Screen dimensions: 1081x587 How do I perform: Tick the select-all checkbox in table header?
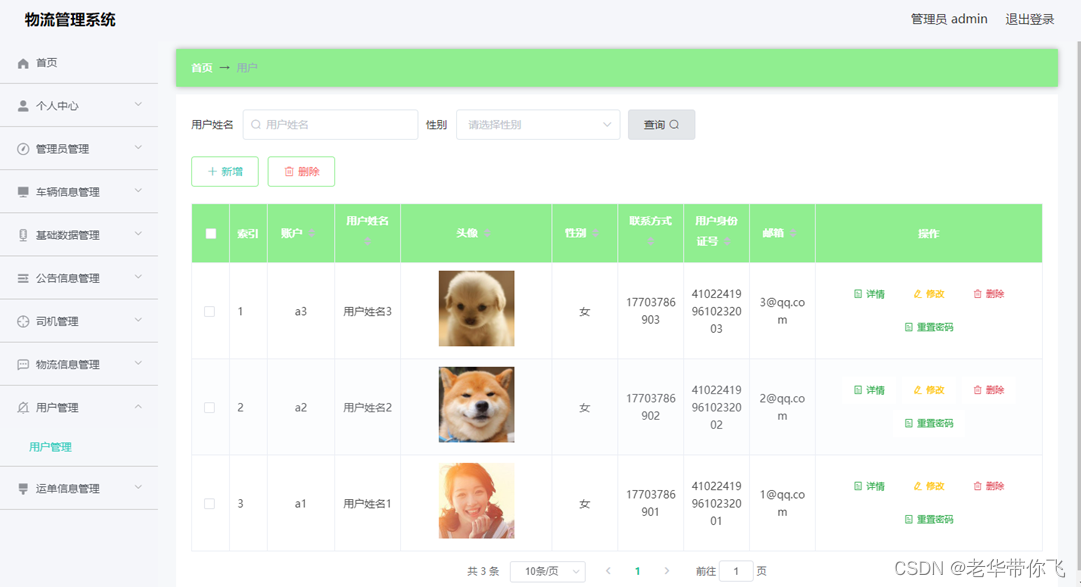click(x=211, y=234)
